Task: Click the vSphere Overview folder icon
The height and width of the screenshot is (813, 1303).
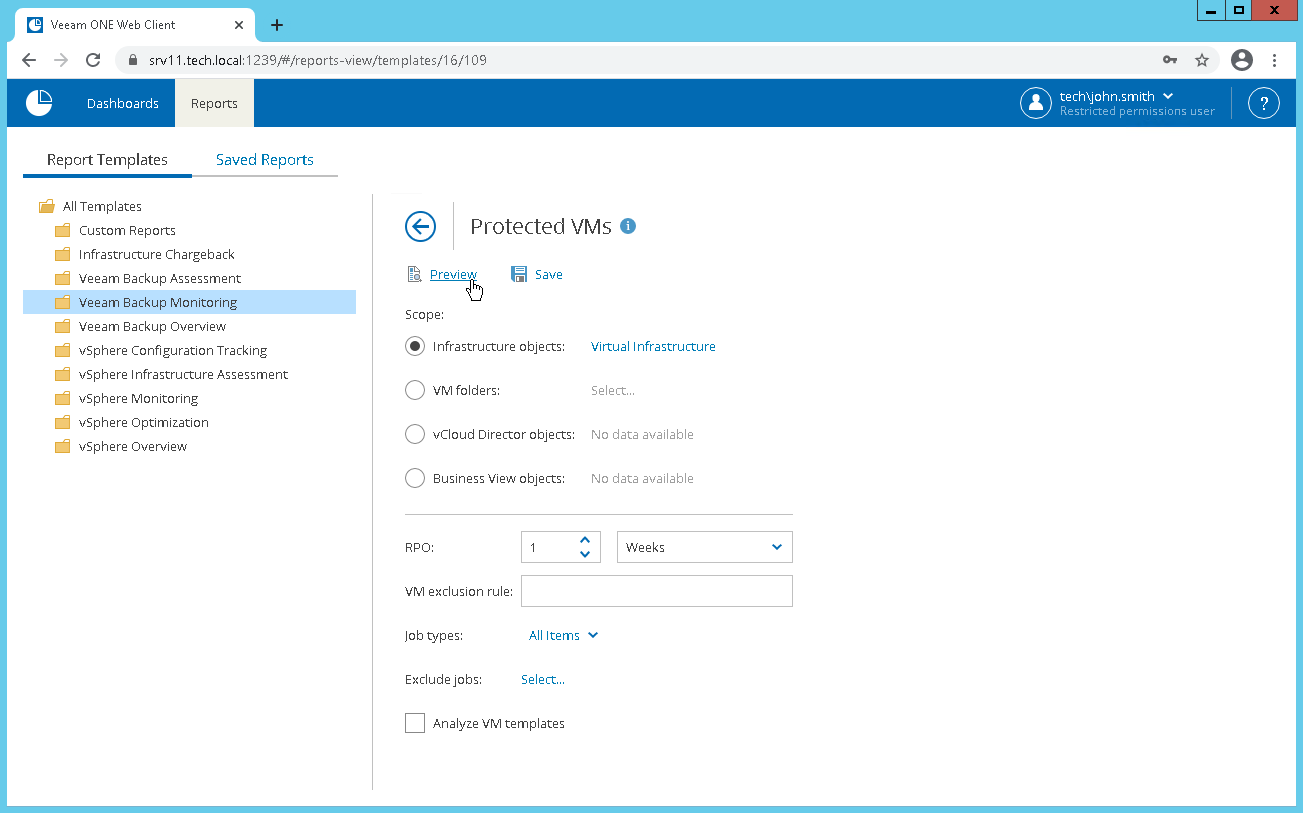Action: [63, 447]
